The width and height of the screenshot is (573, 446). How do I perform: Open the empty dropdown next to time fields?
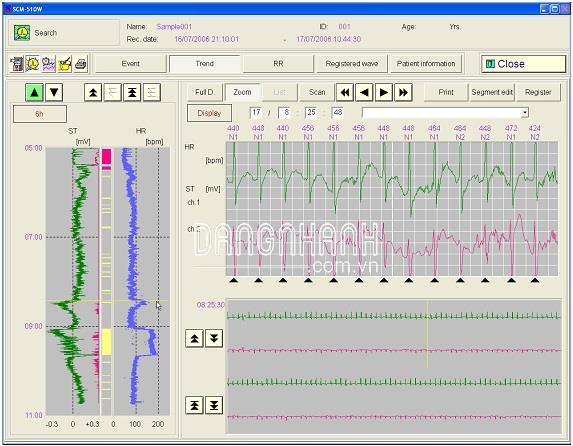click(445, 113)
